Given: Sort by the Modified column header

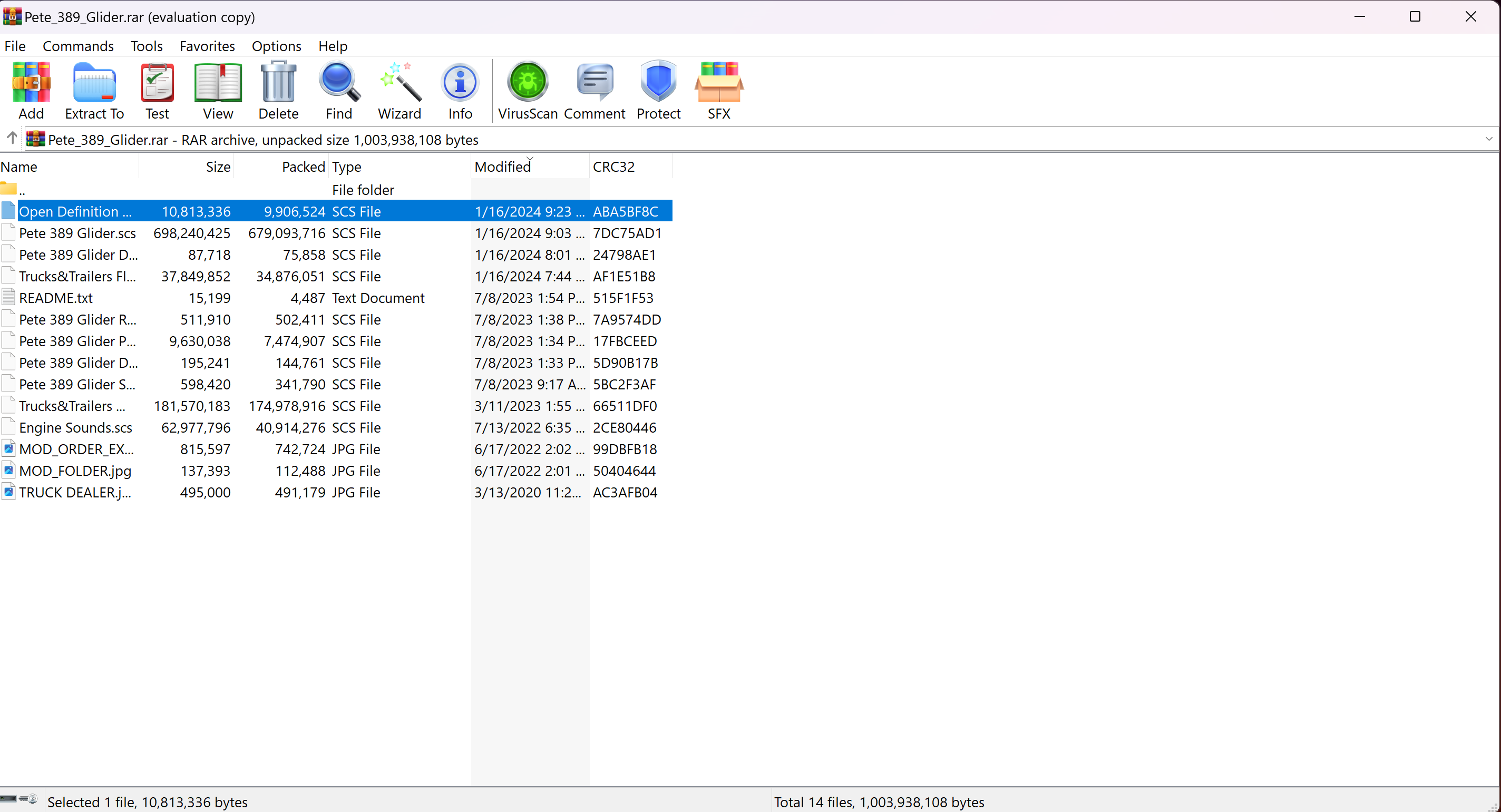Looking at the screenshot, I should 502,167.
